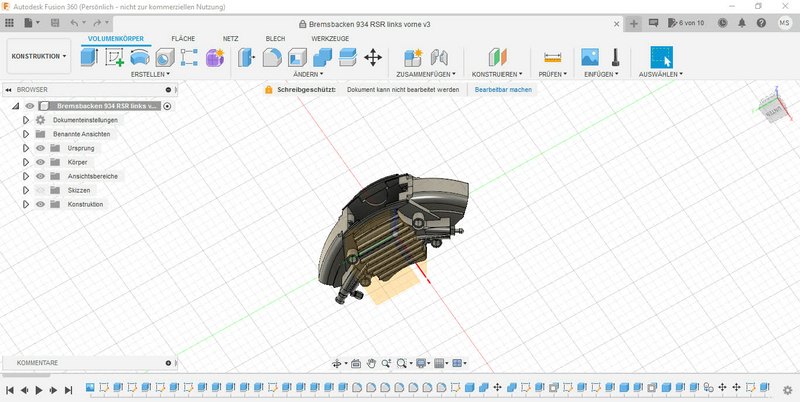Expand the Skizzen tree node
Viewport: 800px width, 402px height.
26,190
